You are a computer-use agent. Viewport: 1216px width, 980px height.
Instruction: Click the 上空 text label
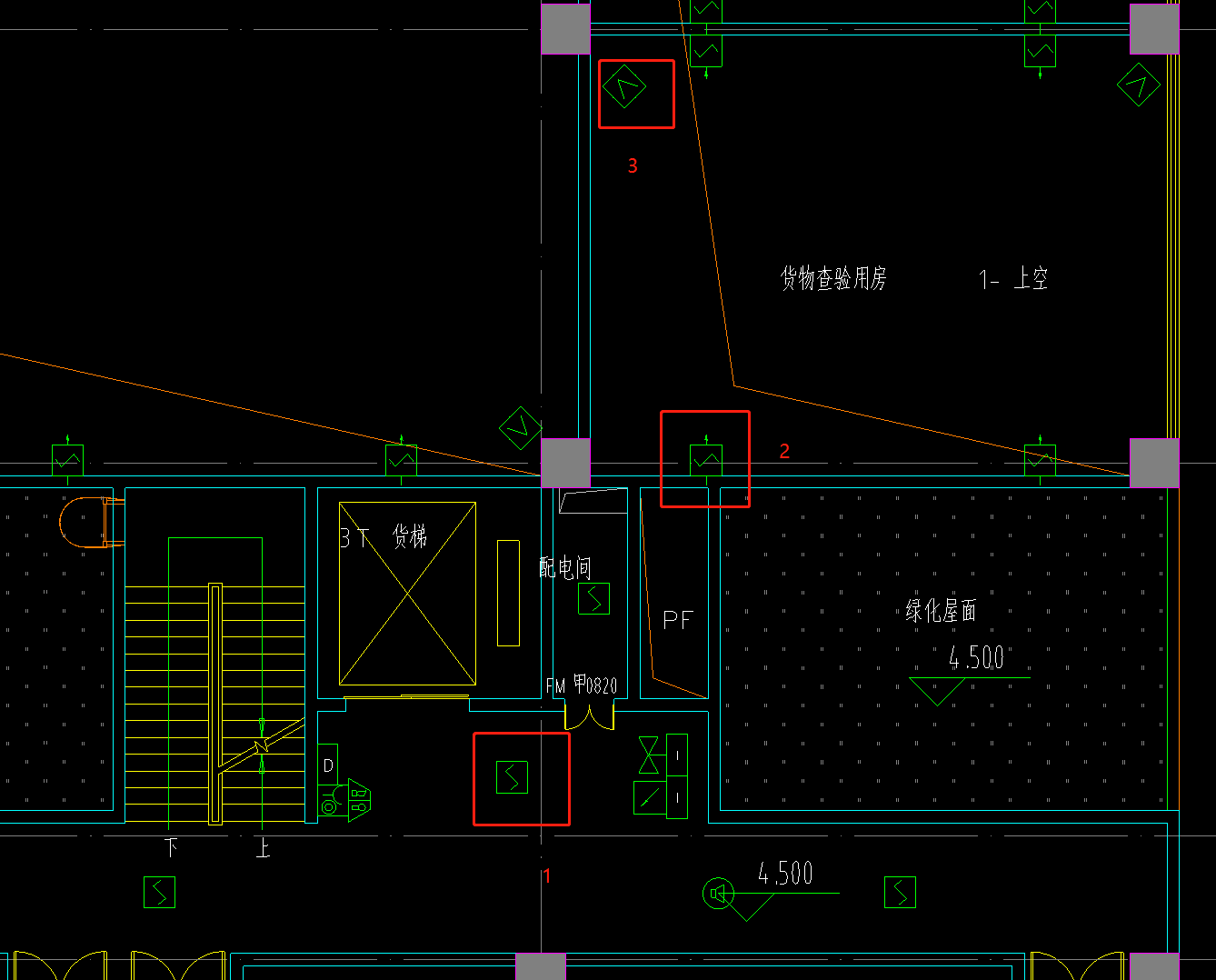pos(1031,278)
